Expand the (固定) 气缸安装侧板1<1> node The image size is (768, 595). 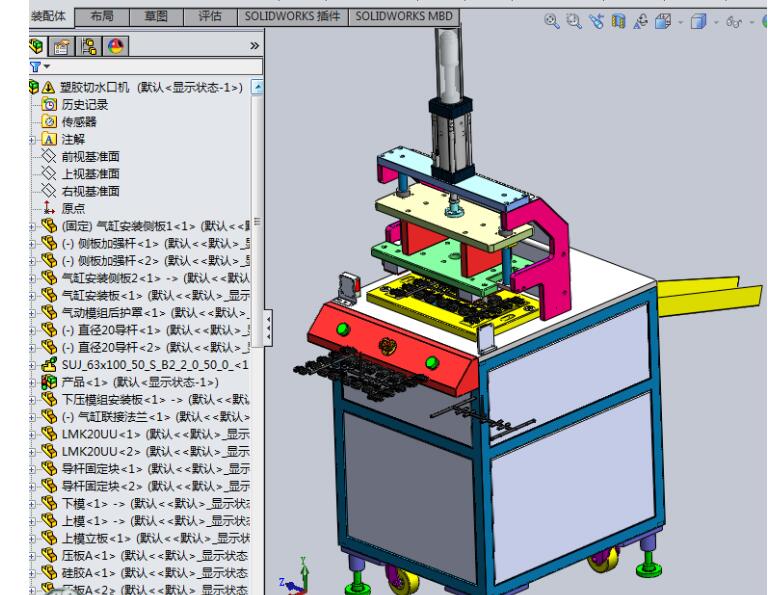32,226
